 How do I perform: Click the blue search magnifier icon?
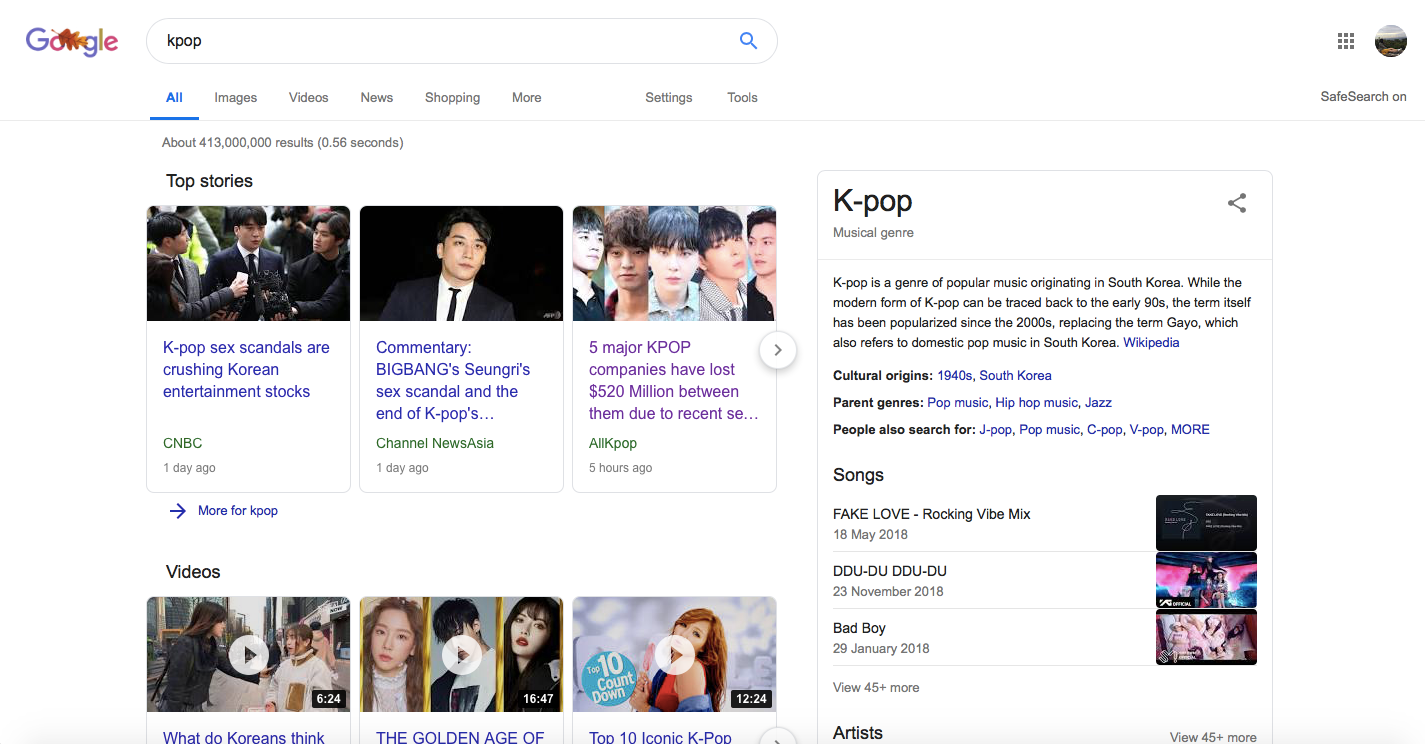pos(748,41)
